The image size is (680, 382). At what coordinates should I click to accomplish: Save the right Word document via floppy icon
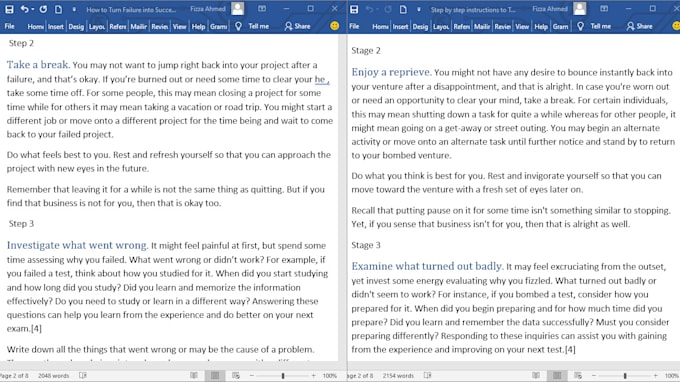(354, 9)
